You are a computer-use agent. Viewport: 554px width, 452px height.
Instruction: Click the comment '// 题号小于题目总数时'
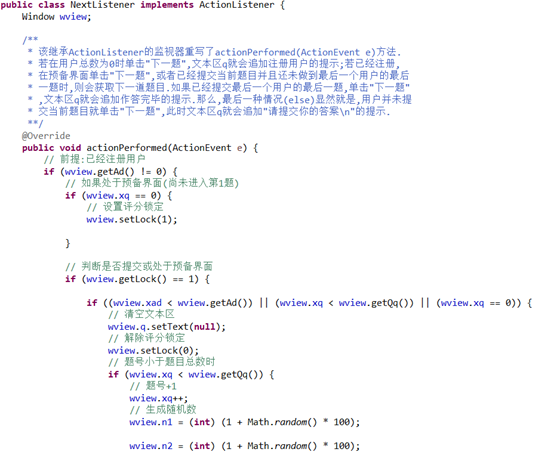pyautogui.click(x=161, y=362)
